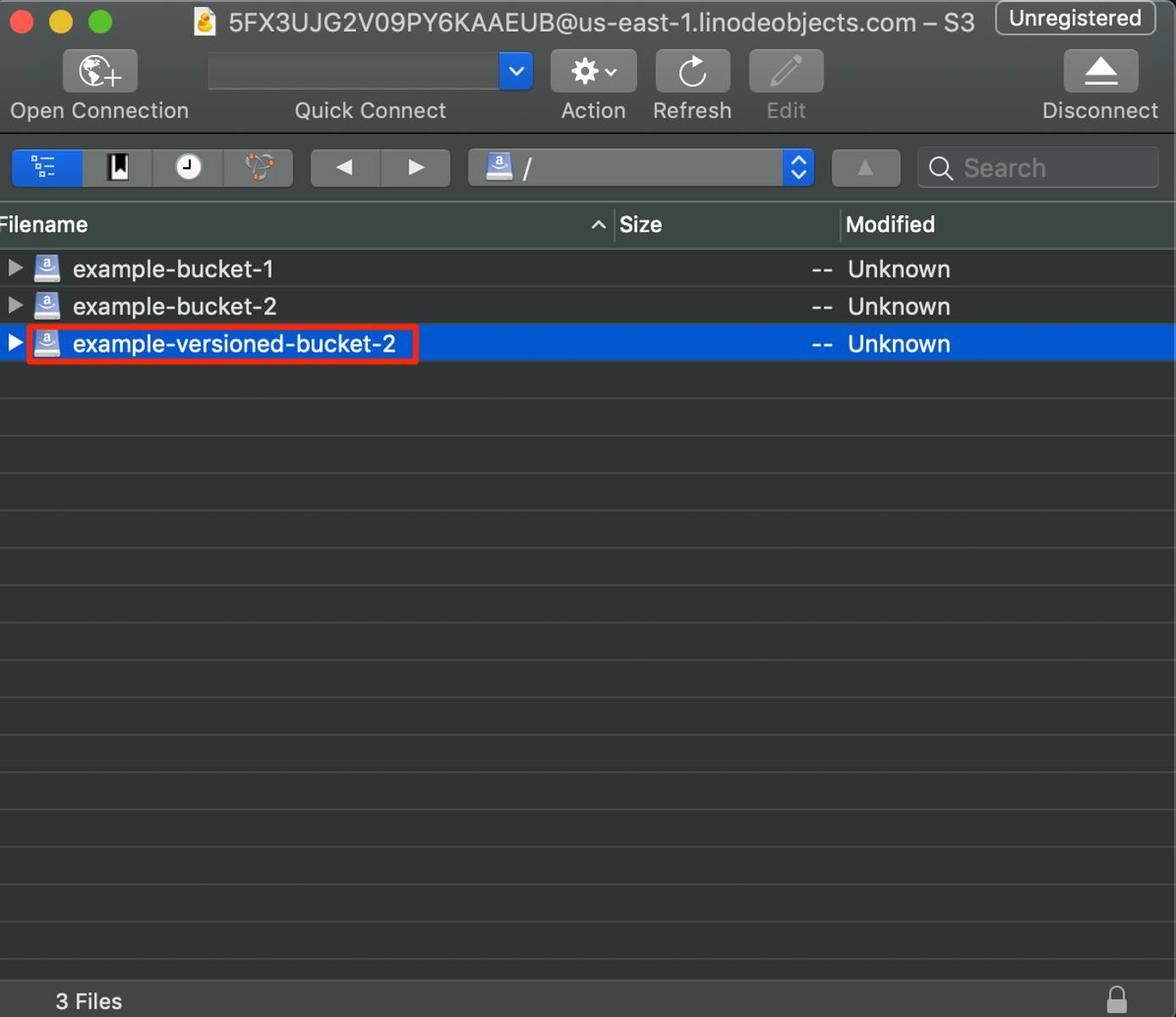
Task: Click the Forward navigation arrow
Action: point(415,168)
